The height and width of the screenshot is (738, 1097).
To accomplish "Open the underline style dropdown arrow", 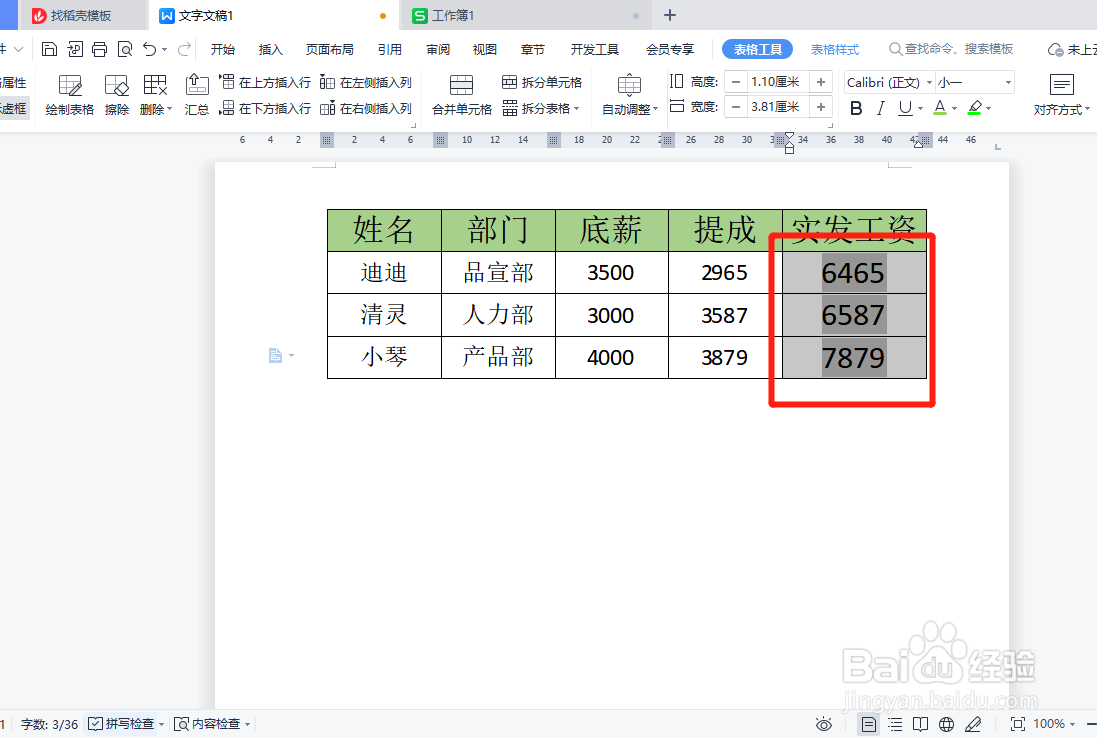I will pyautogui.click(x=920, y=108).
